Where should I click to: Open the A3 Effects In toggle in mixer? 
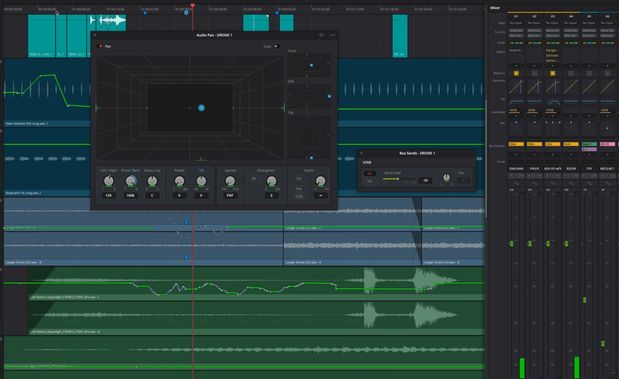click(553, 73)
